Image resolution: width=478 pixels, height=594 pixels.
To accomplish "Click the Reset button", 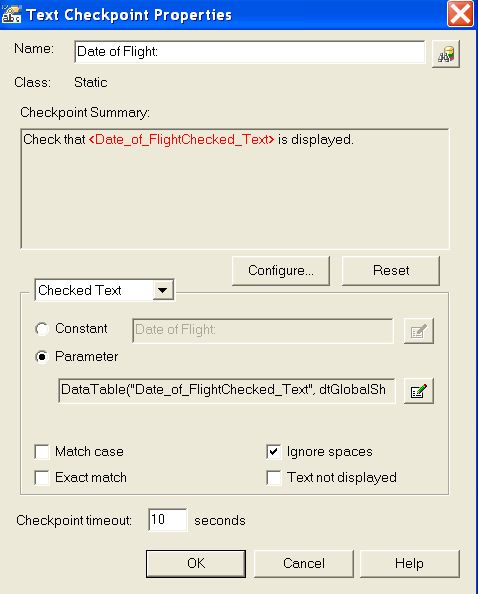I will 391,270.
